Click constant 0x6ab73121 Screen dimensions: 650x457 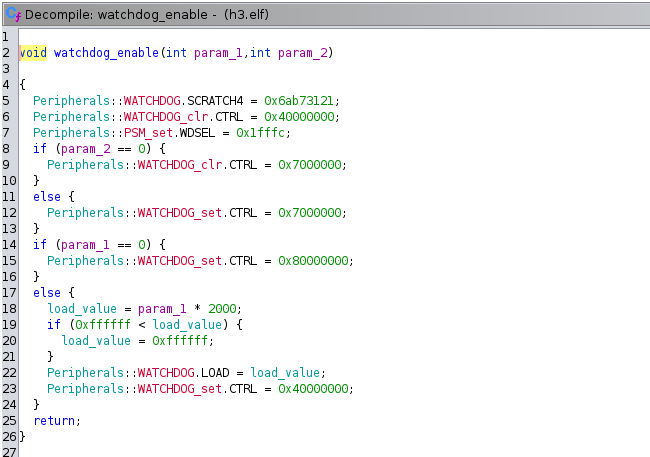point(298,101)
